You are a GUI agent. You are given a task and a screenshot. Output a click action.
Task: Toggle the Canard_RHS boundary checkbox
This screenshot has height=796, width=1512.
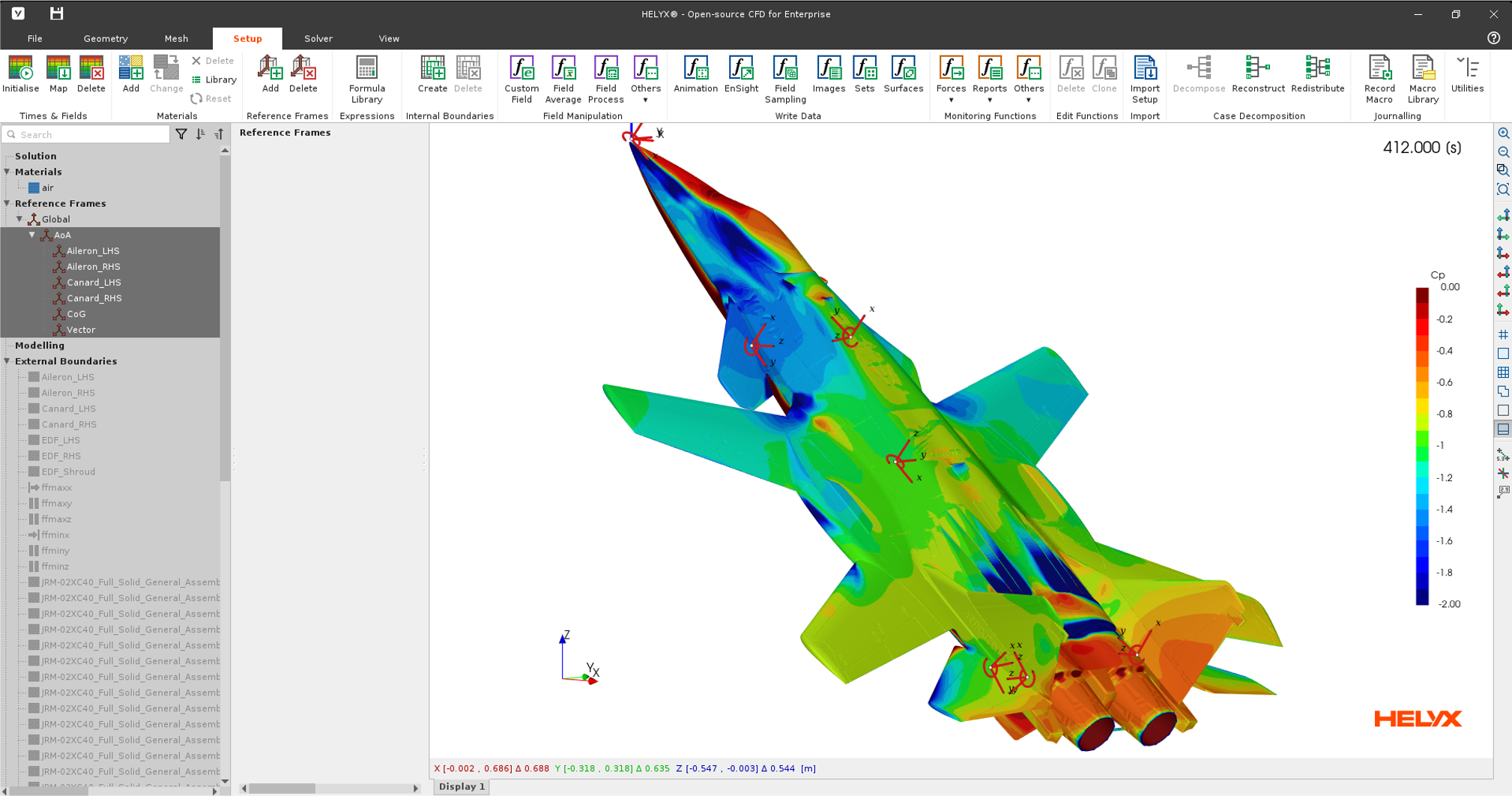[33, 423]
